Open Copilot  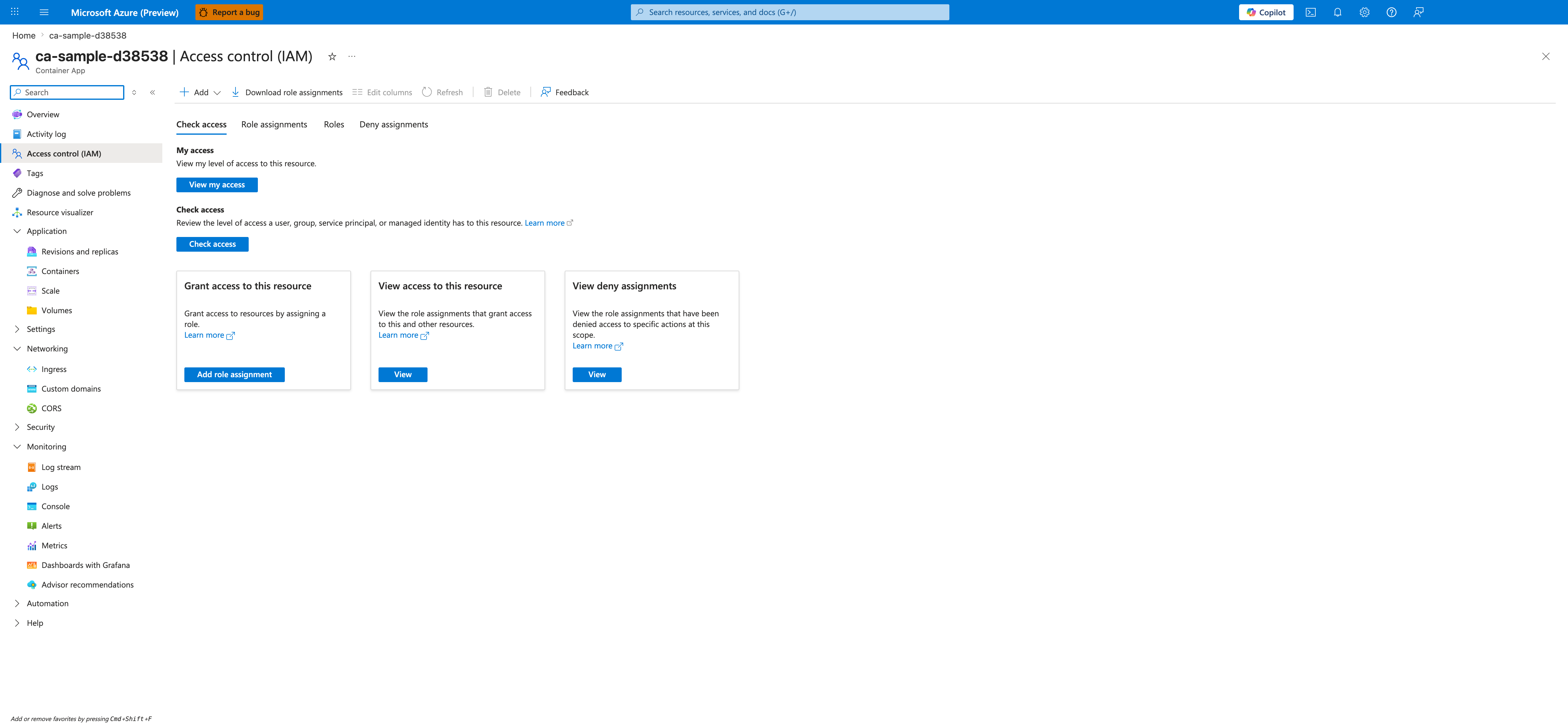pyautogui.click(x=1265, y=12)
